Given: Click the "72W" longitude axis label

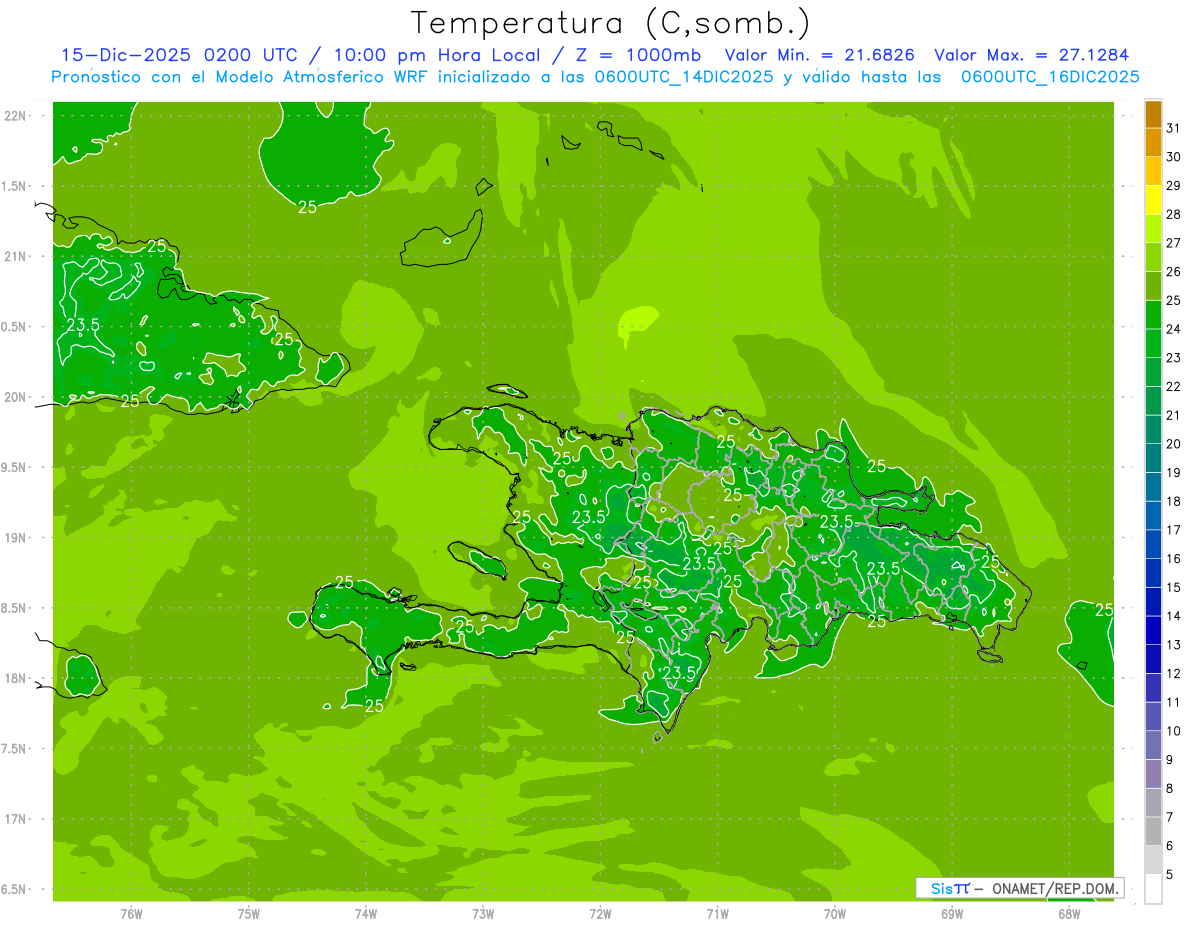Looking at the screenshot, I should (x=601, y=913).
